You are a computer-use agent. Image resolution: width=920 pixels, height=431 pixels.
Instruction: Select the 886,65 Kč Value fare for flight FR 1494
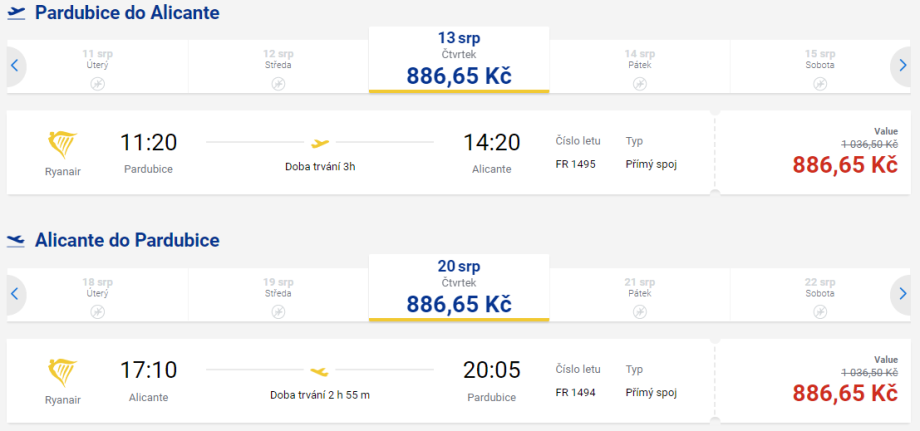(844, 392)
